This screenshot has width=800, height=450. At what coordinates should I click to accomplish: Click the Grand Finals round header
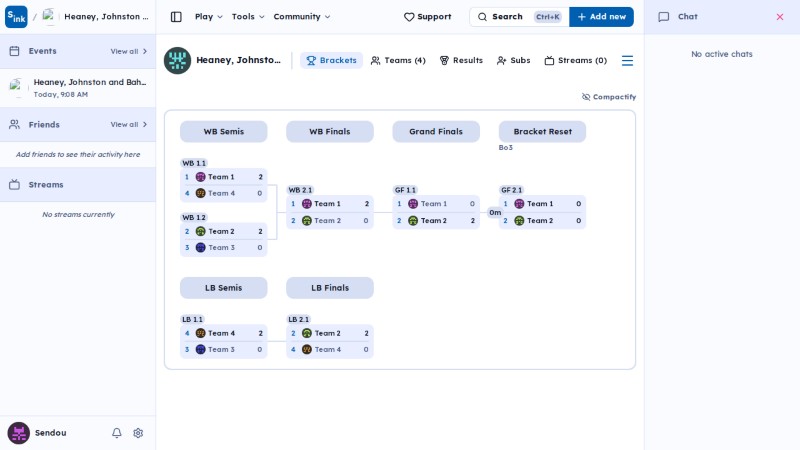tap(436, 132)
